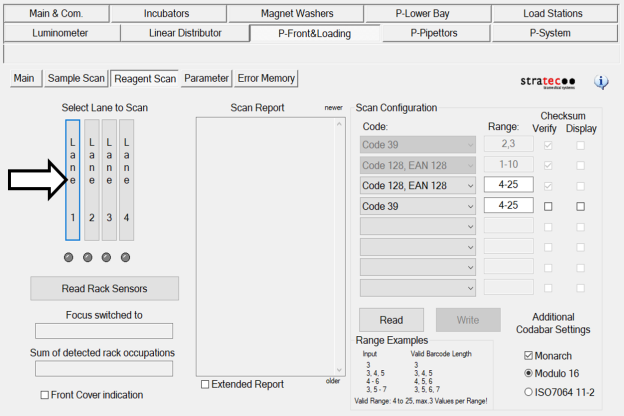Select the ISO7064 11-2 radio button
The height and width of the screenshot is (416, 624).
530,392
